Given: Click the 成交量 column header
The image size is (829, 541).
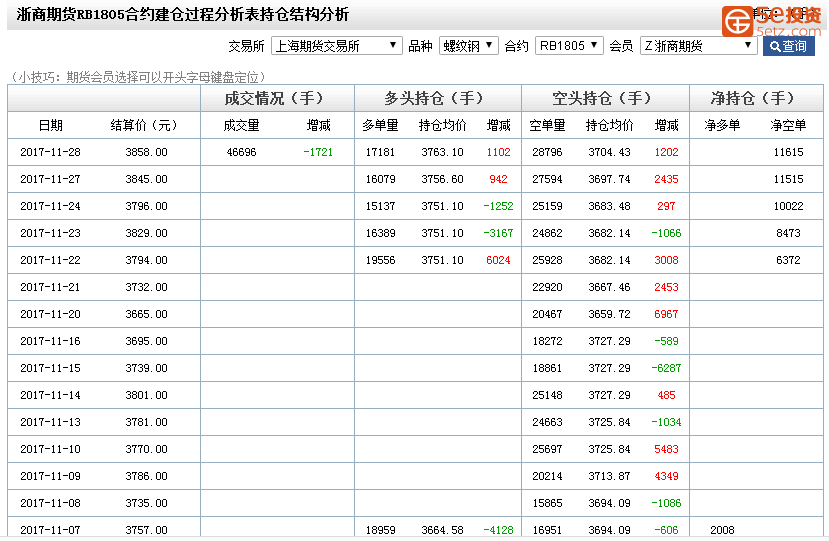Looking at the screenshot, I should point(241,125).
